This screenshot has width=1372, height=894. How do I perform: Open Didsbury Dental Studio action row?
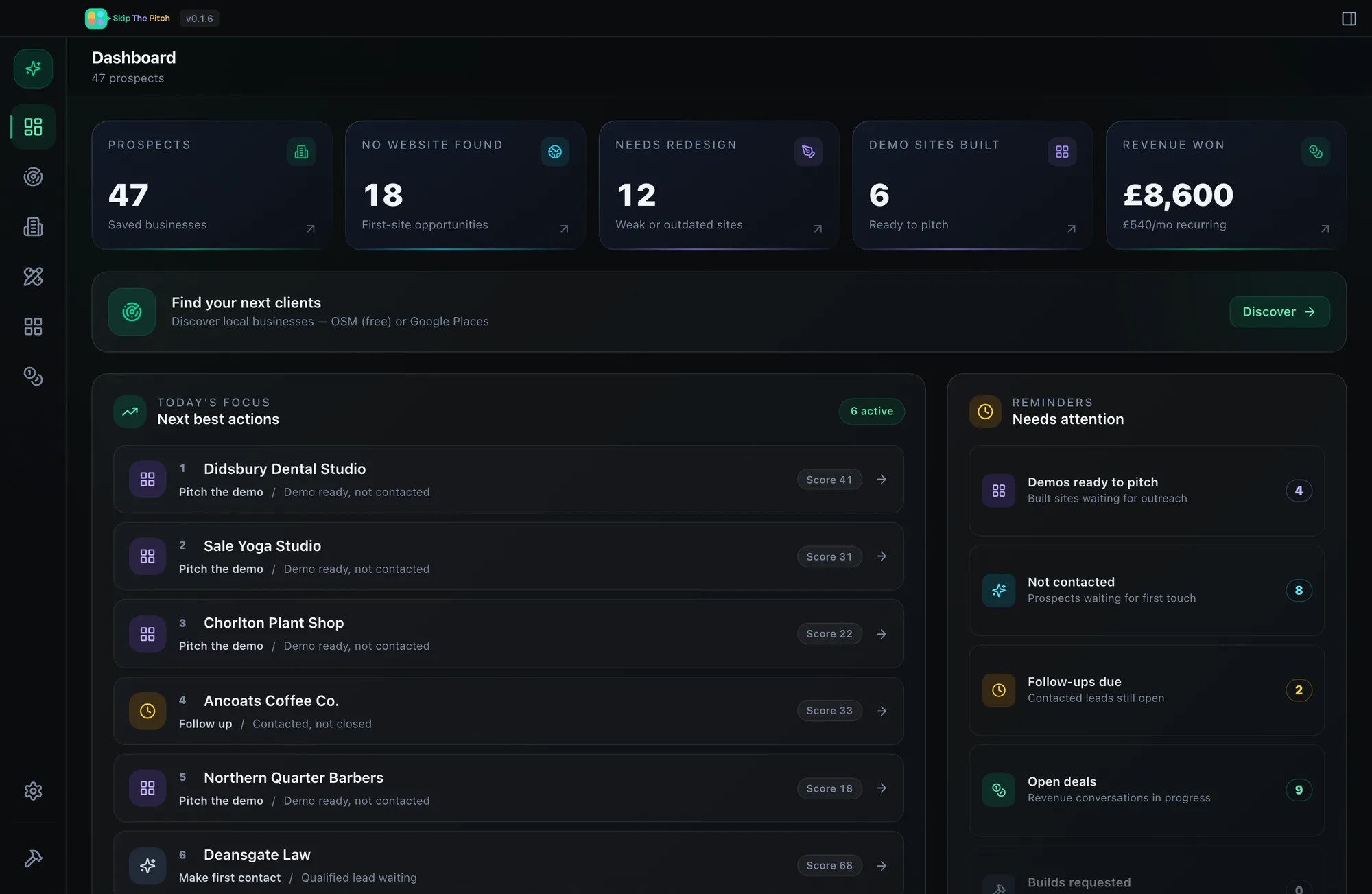point(508,480)
